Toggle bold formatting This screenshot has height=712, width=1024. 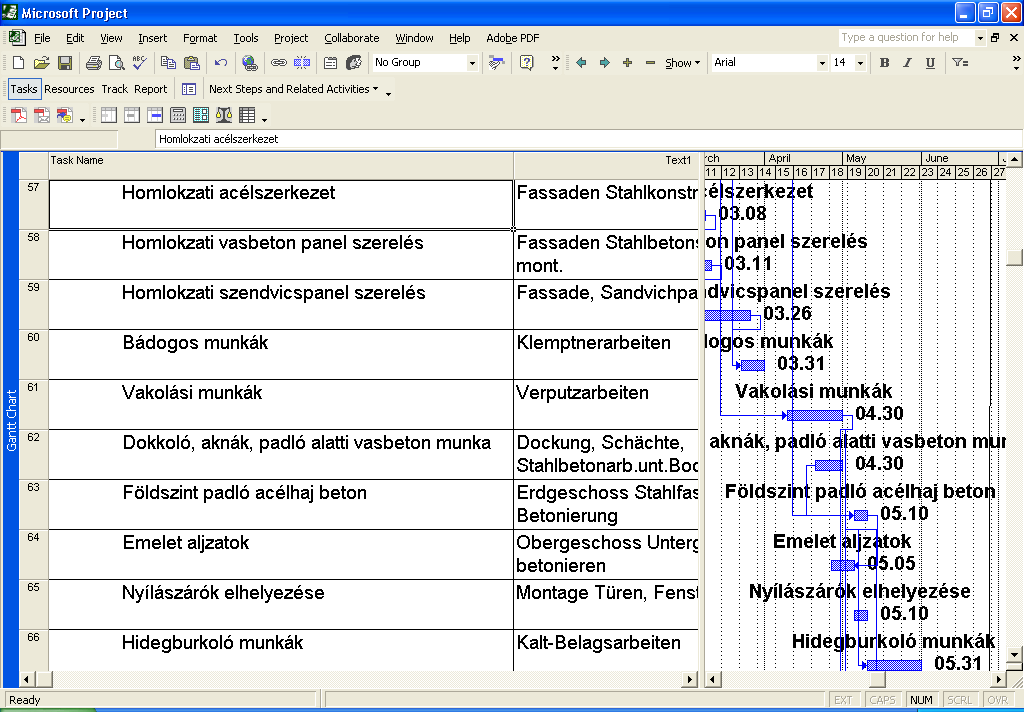click(x=884, y=63)
